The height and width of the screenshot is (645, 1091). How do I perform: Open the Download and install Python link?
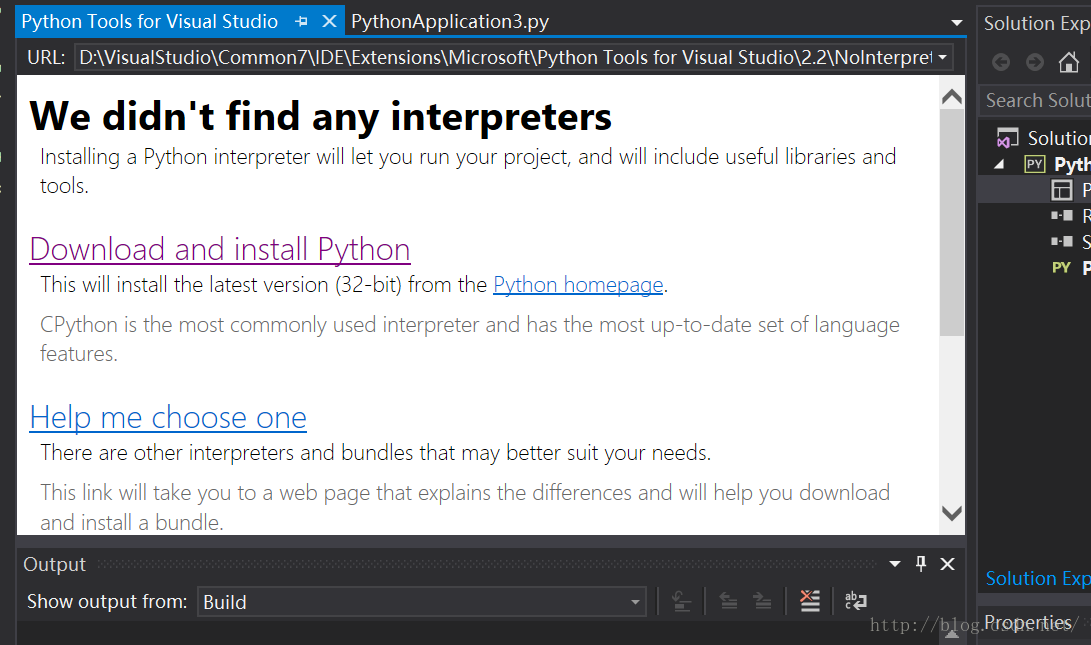[x=220, y=249]
